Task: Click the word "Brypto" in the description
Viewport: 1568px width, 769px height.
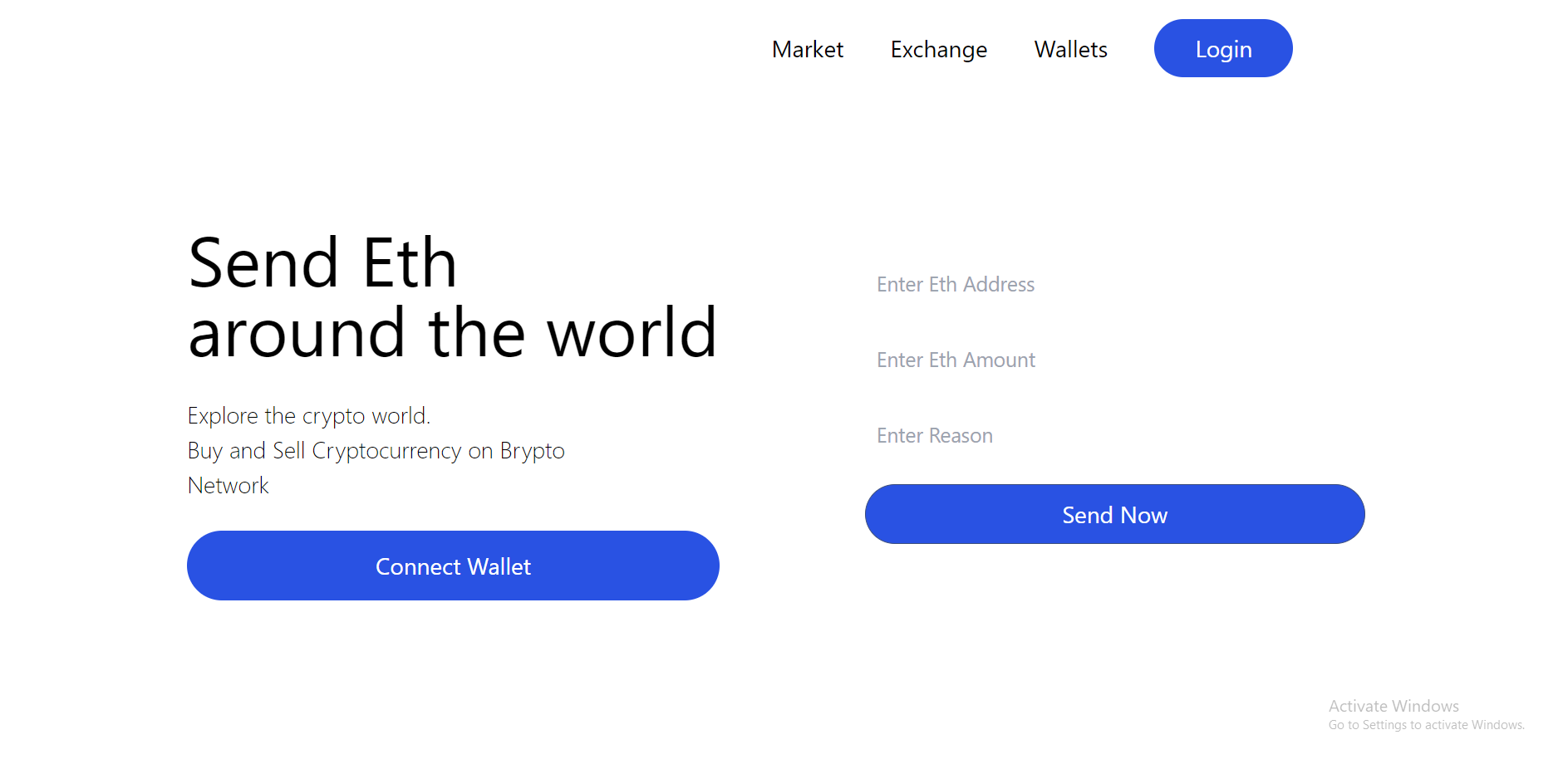Action: pyautogui.click(x=532, y=451)
